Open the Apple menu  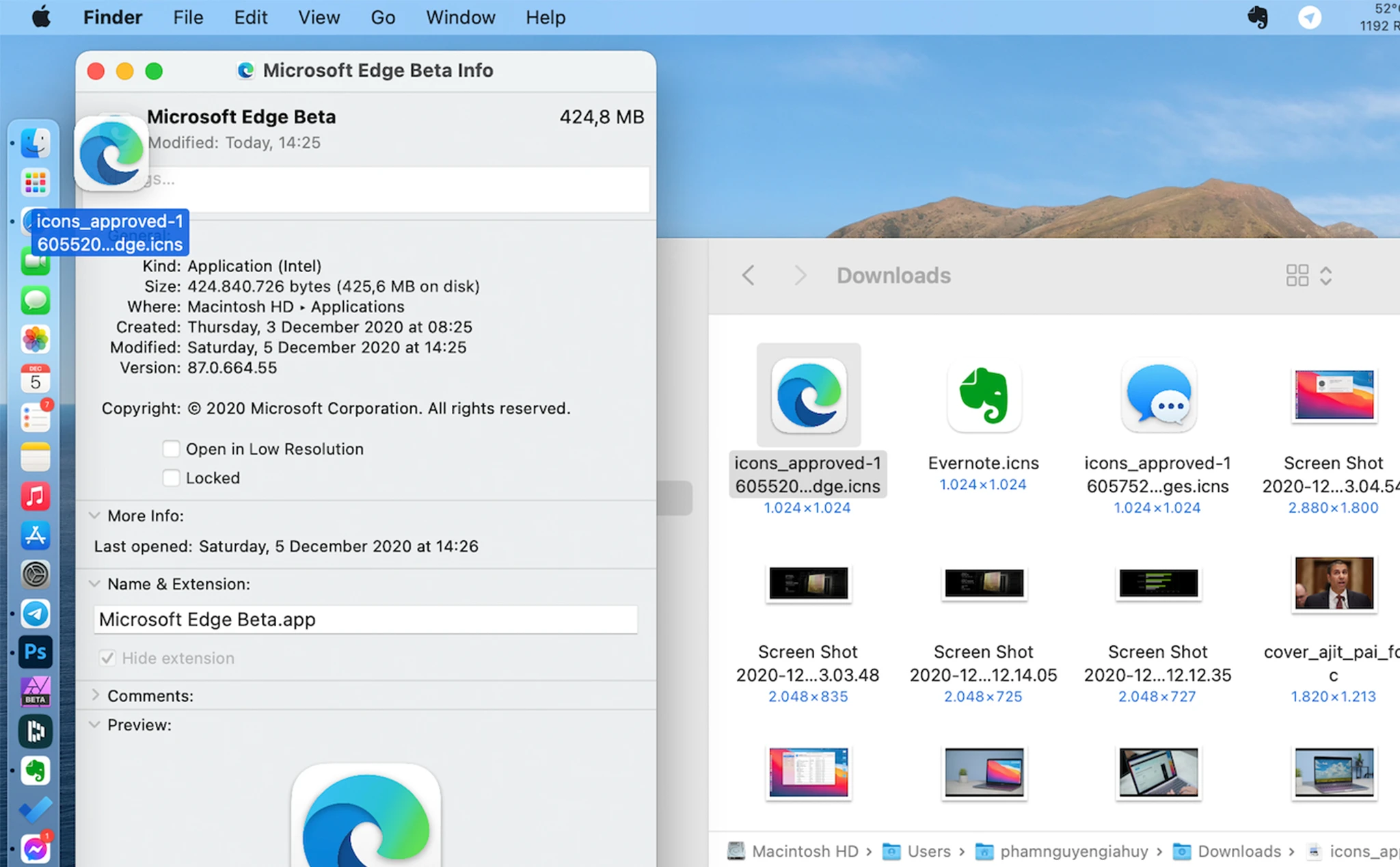(41, 17)
